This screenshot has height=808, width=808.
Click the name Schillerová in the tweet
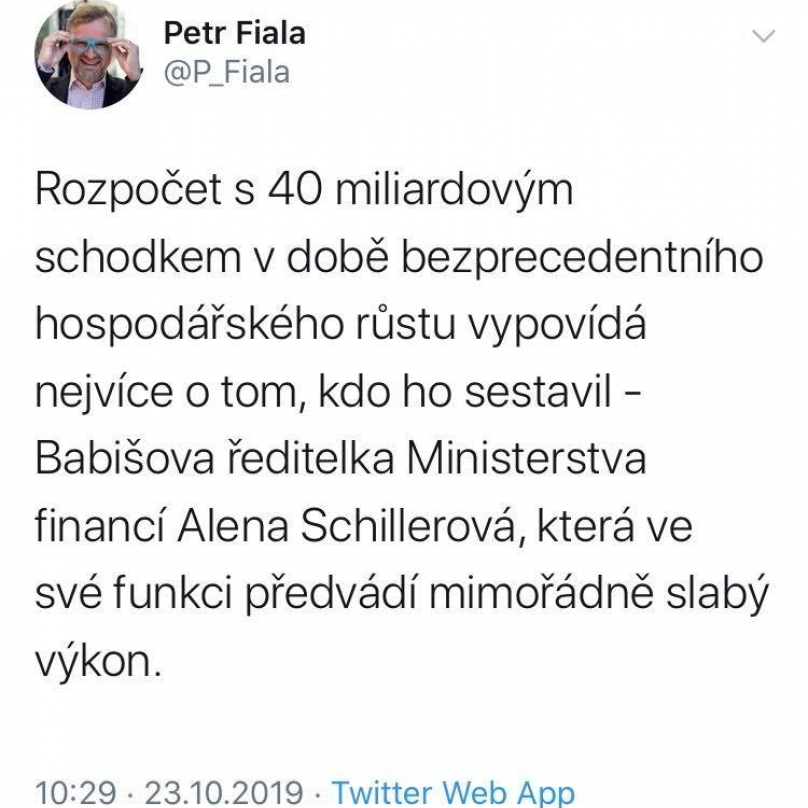pyautogui.click(x=408, y=526)
